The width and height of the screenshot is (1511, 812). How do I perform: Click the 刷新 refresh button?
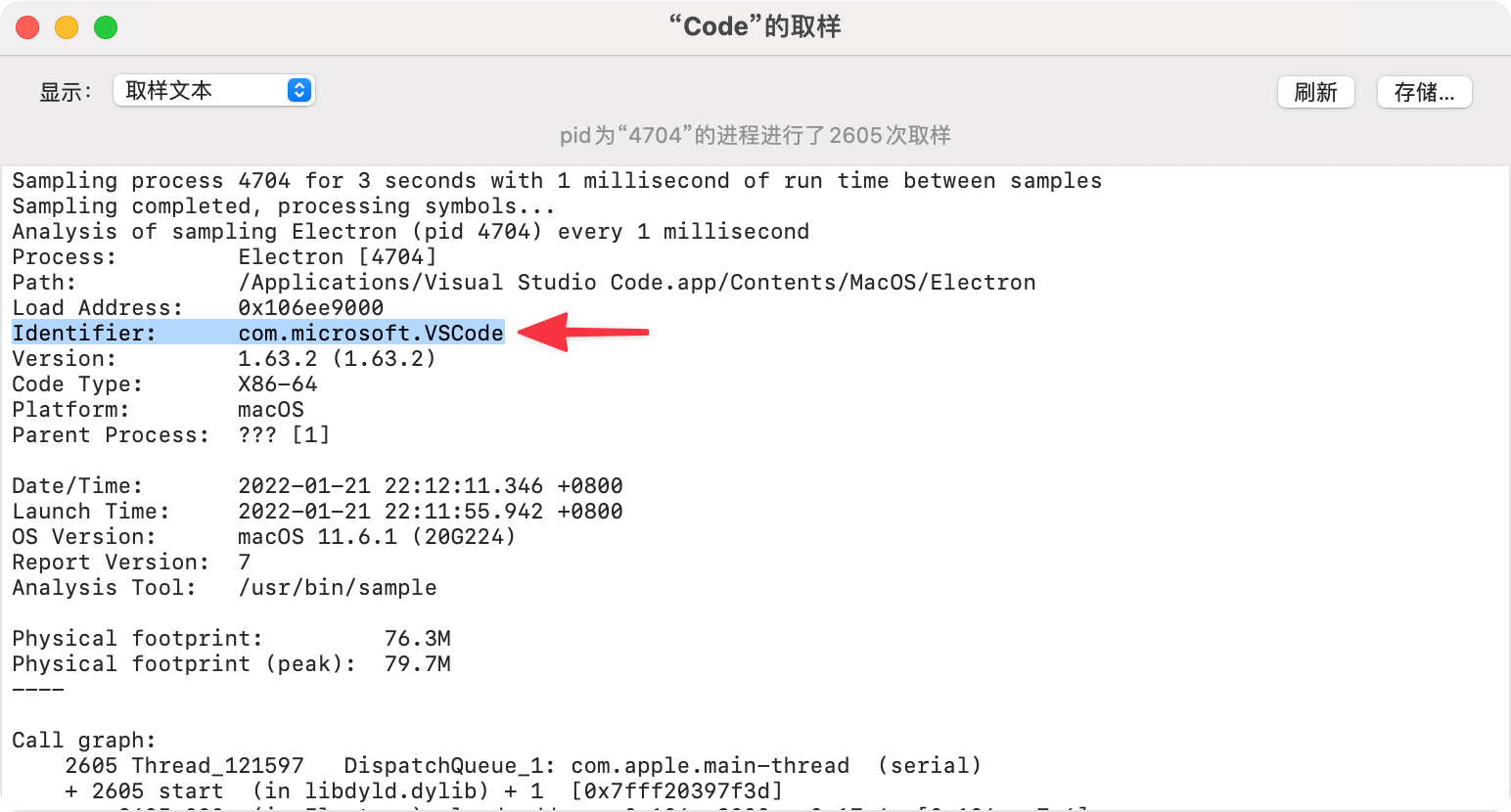tap(1315, 92)
